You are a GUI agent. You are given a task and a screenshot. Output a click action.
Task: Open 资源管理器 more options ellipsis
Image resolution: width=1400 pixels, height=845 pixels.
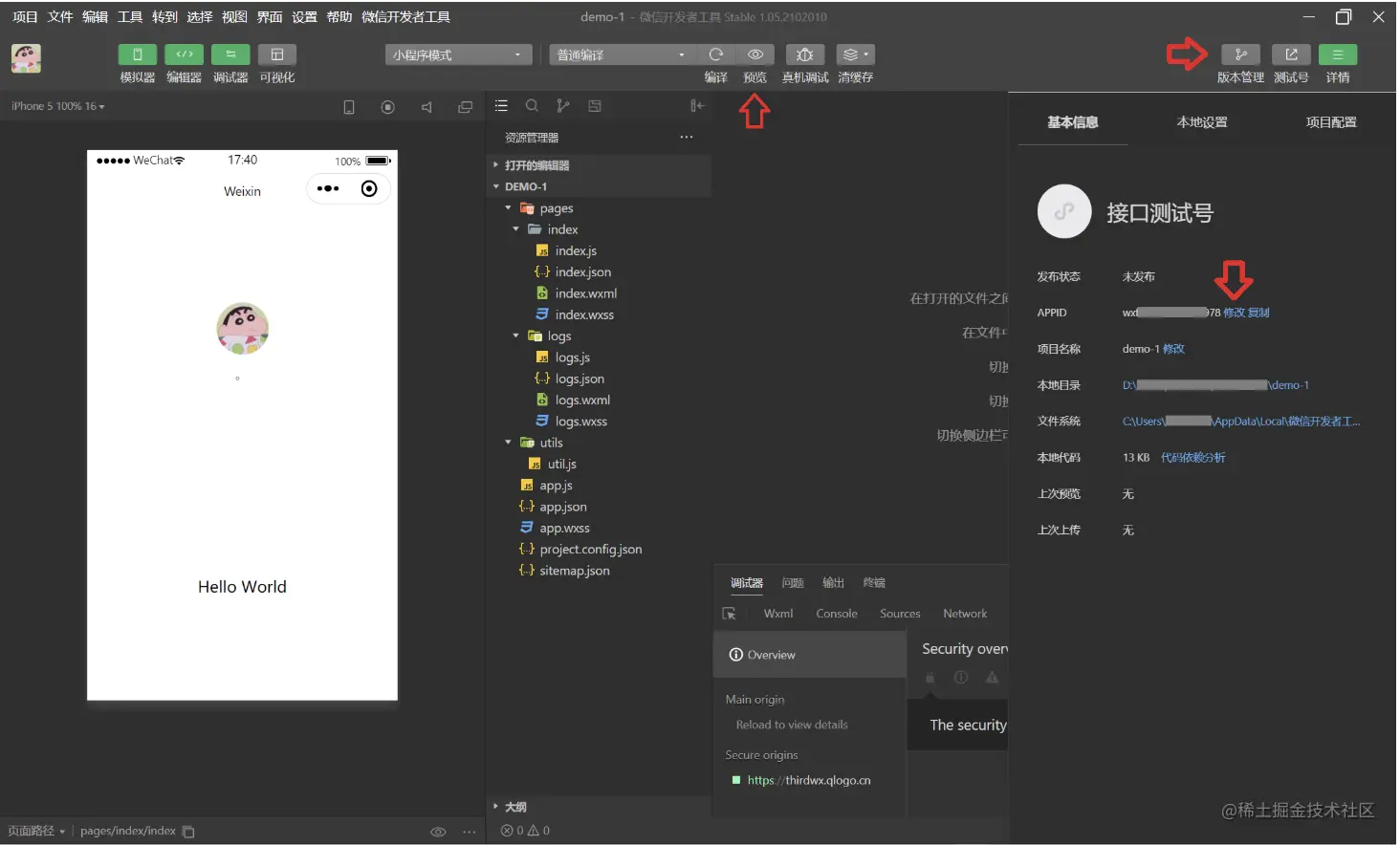point(686,137)
